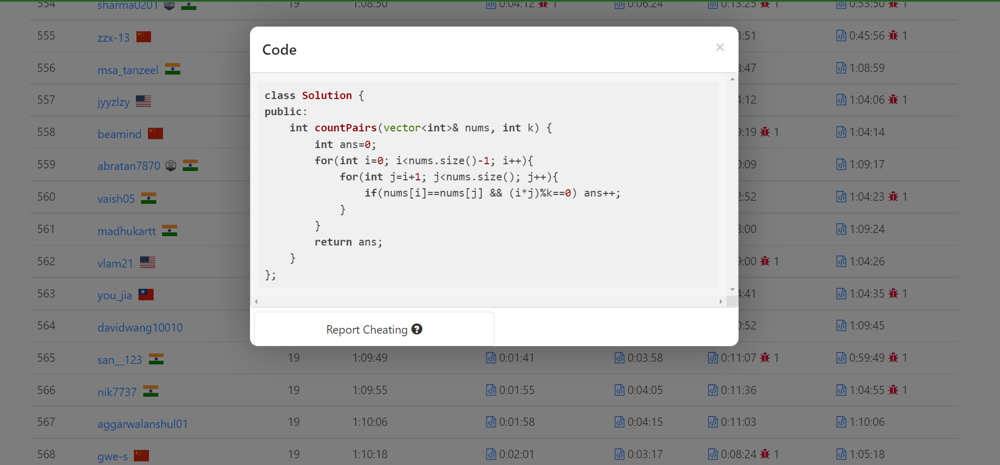Open user profile zzx-13

(114, 37)
